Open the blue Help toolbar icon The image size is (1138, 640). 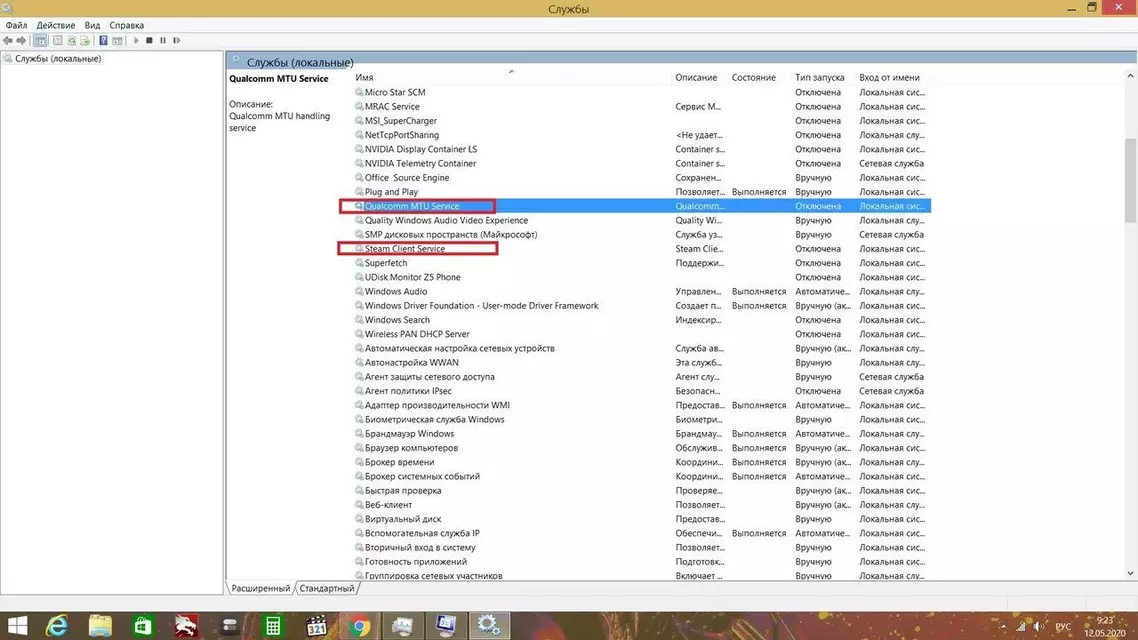(x=103, y=41)
